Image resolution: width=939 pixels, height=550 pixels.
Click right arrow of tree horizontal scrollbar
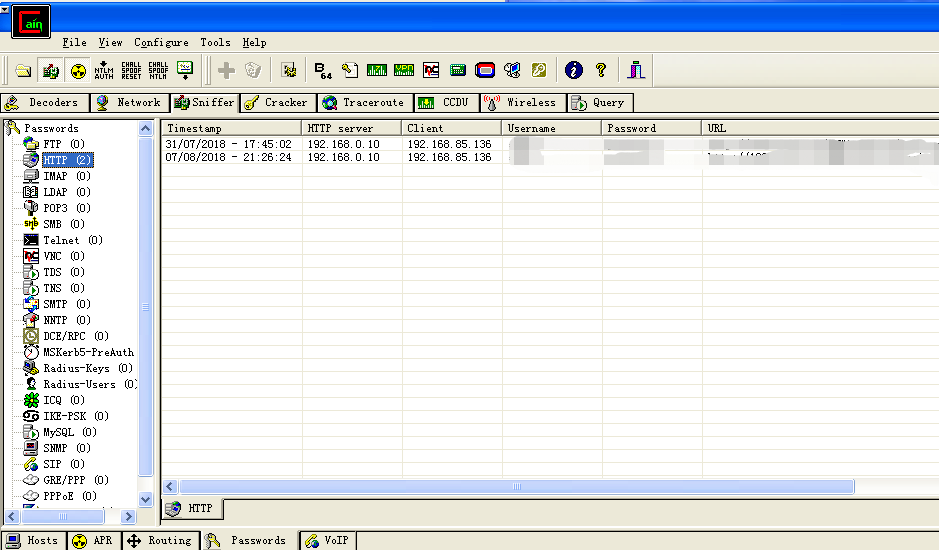(128, 516)
